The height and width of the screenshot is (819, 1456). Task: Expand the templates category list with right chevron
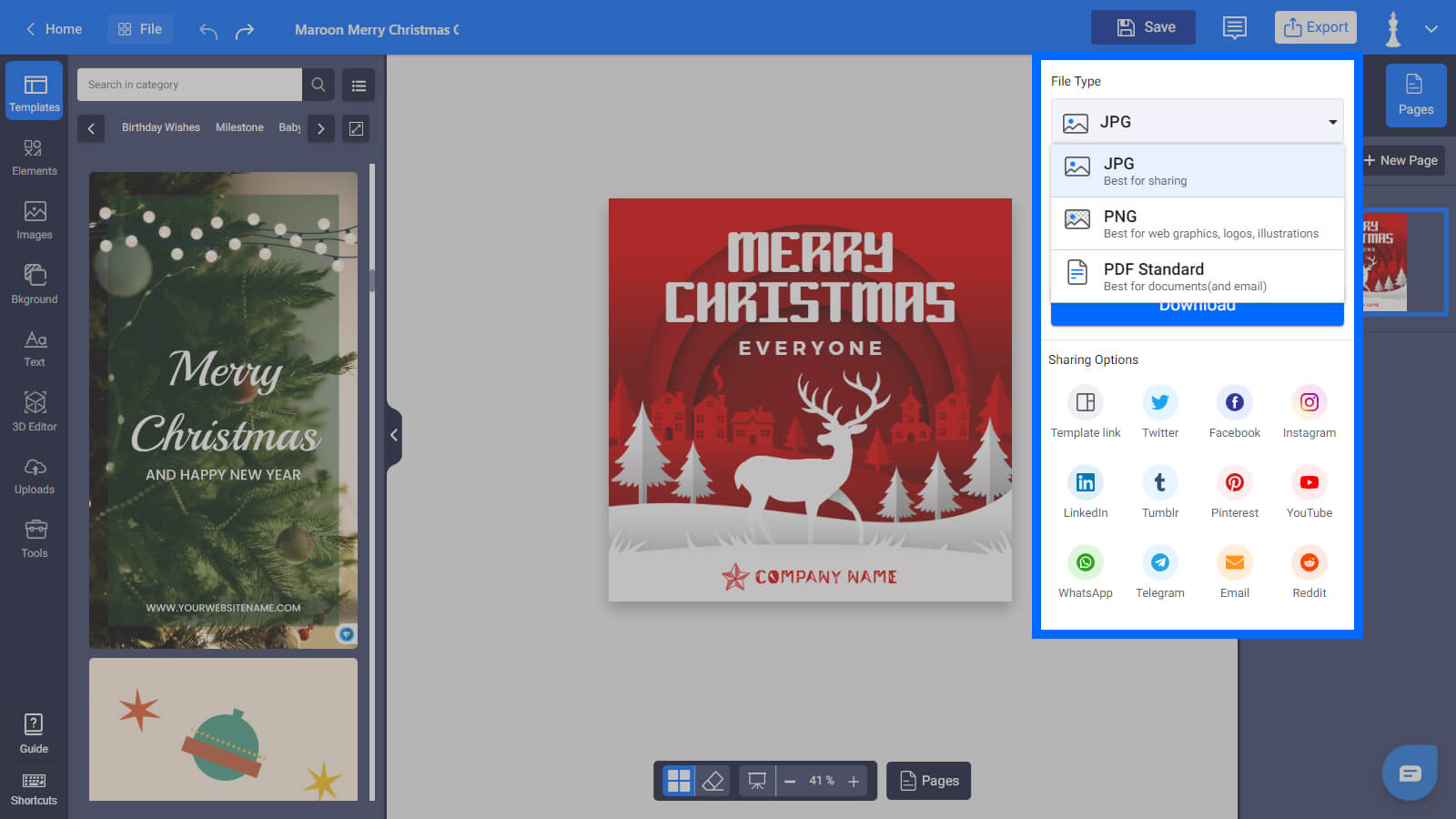[320, 128]
